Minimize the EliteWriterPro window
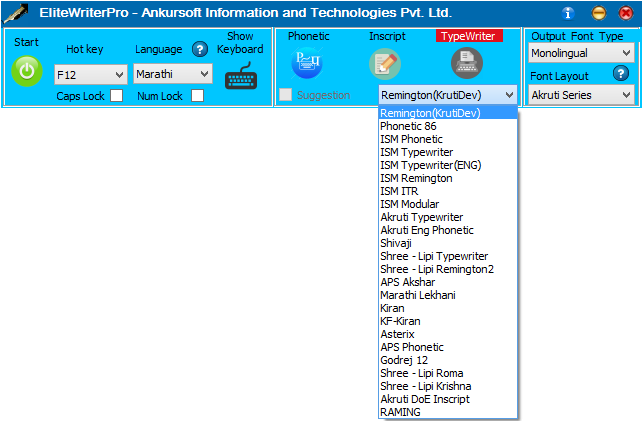This screenshot has height=421, width=644. pos(598,13)
